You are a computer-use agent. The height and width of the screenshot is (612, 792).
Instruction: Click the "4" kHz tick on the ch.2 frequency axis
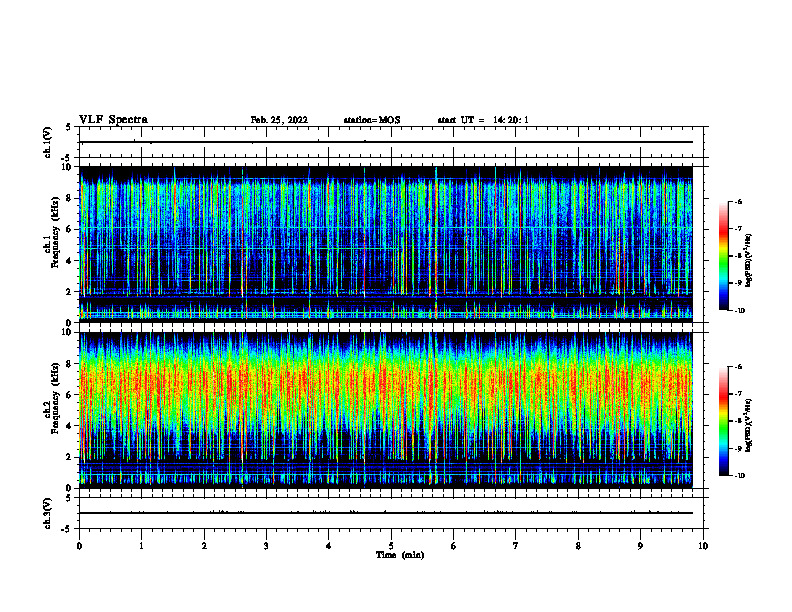[x=69, y=426]
